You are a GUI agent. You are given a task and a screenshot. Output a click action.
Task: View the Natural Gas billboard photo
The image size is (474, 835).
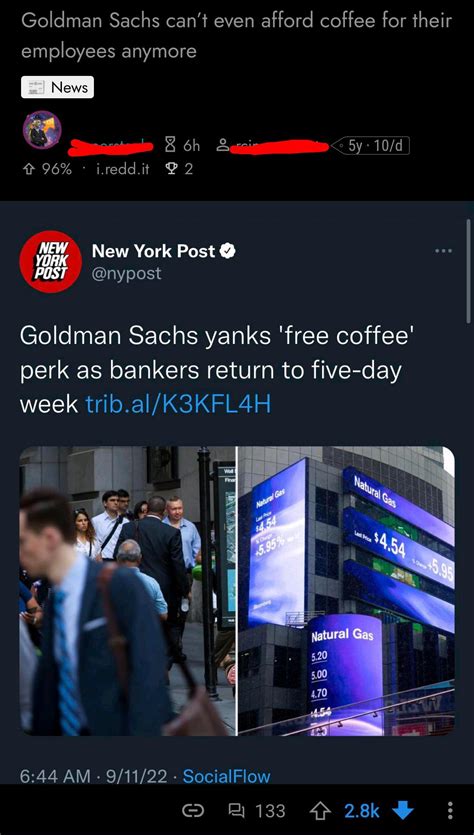pyautogui.click(x=346, y=591)
